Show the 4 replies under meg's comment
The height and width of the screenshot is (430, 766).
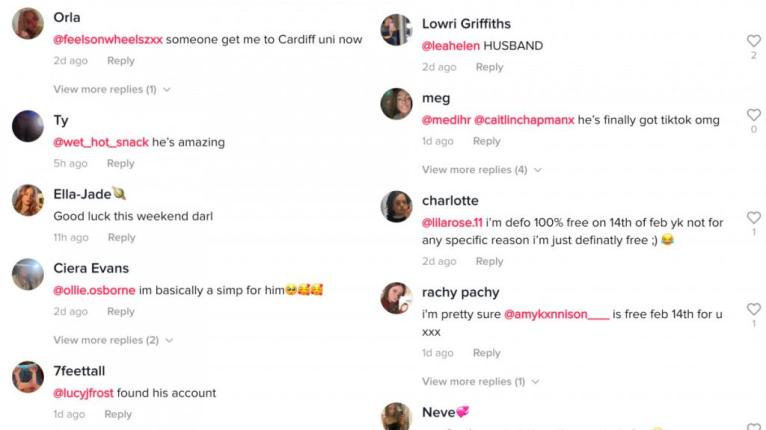pyautogui.click(x=480, y=170)
